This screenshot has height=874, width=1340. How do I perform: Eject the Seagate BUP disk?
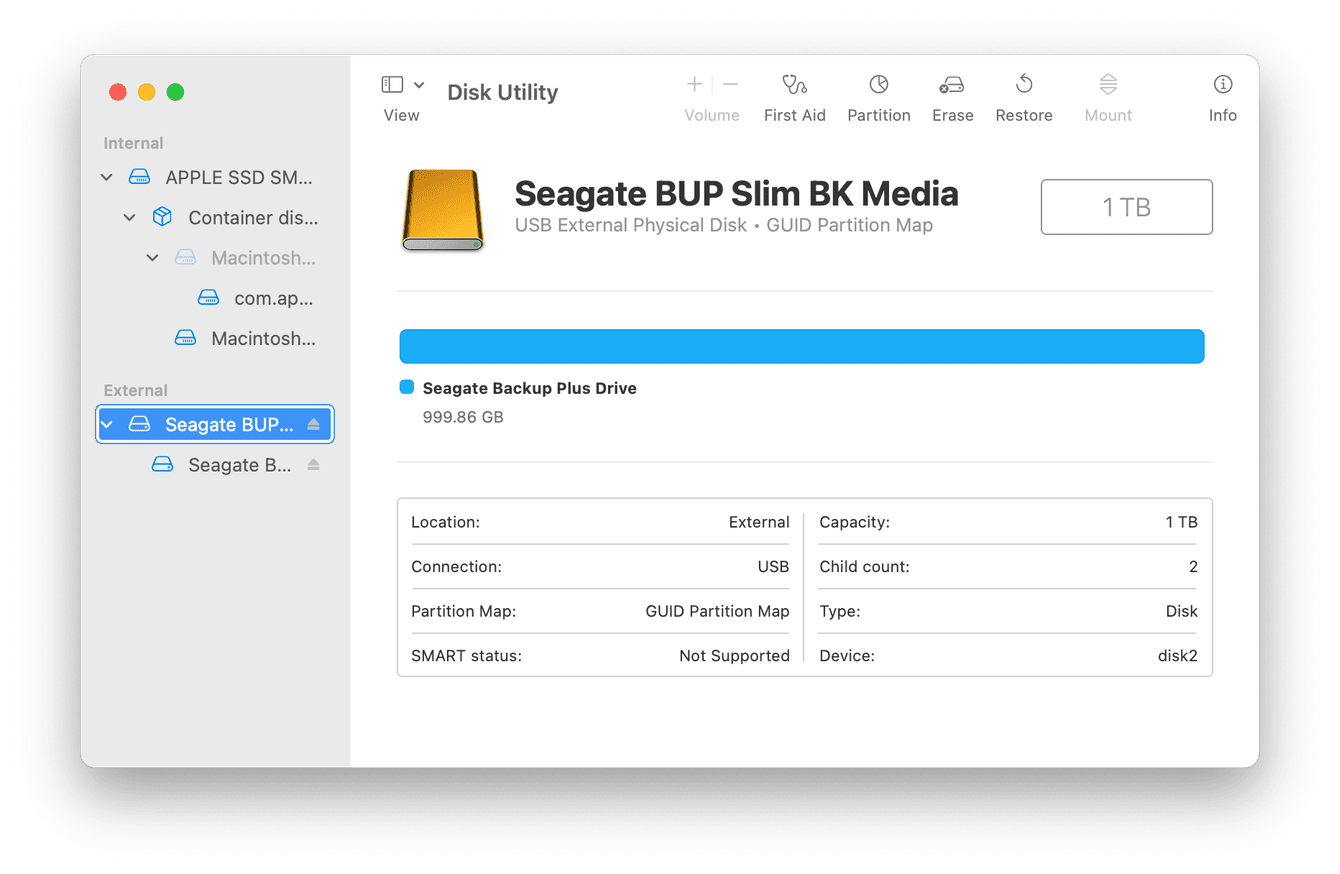click(313, 425)
